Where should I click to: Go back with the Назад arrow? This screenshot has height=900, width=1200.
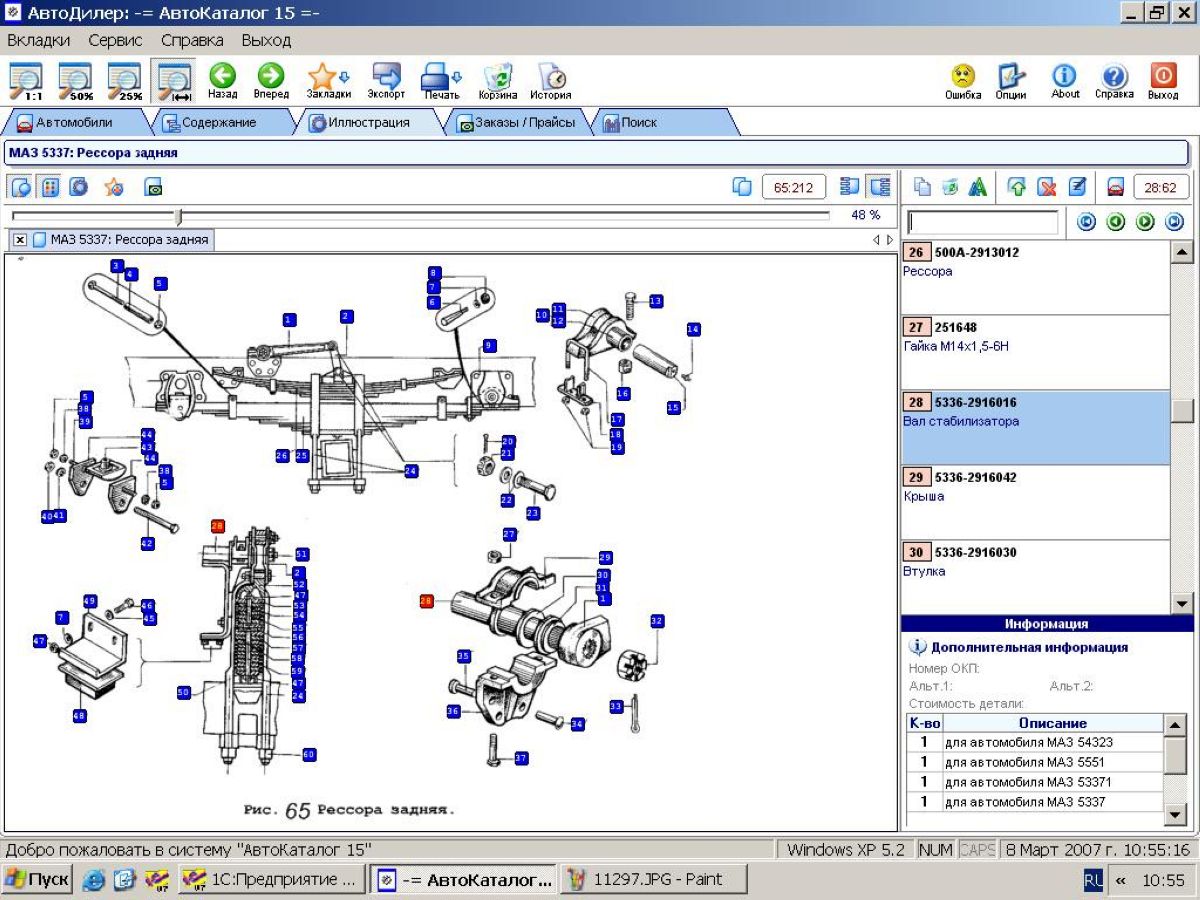pyautogui.click(x=222, y=81)
